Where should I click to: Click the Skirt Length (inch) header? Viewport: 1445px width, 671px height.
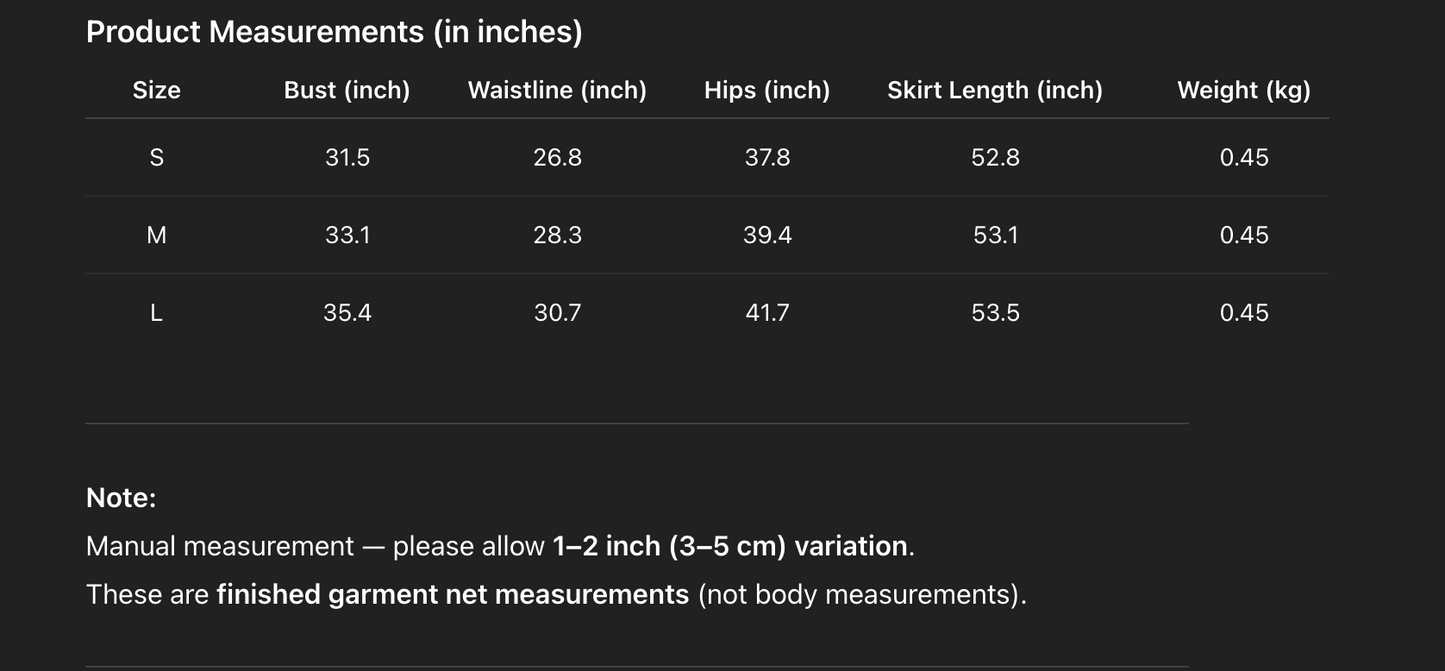(x=995, y=90)
